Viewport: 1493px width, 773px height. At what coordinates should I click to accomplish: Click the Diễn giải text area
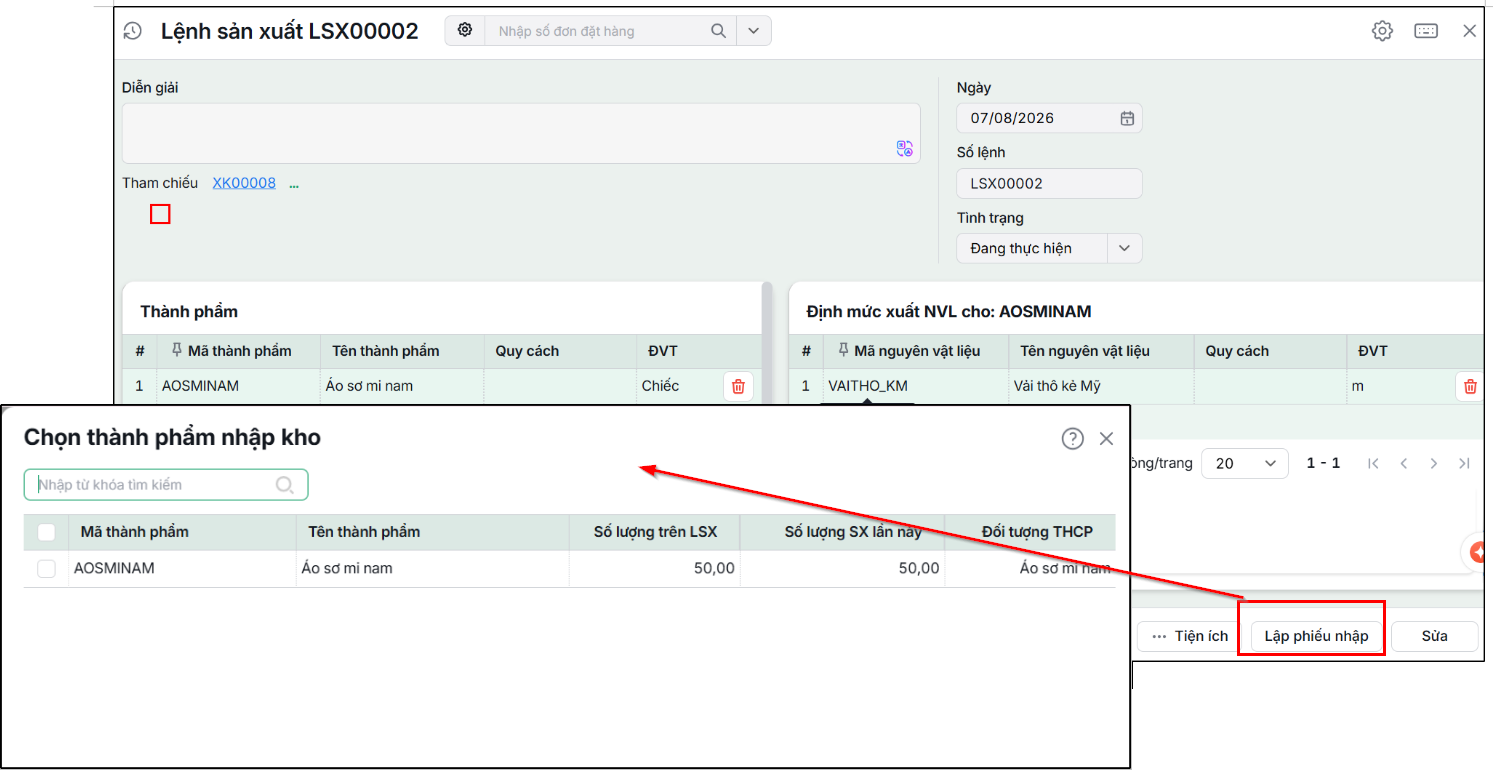pos(521,133)
